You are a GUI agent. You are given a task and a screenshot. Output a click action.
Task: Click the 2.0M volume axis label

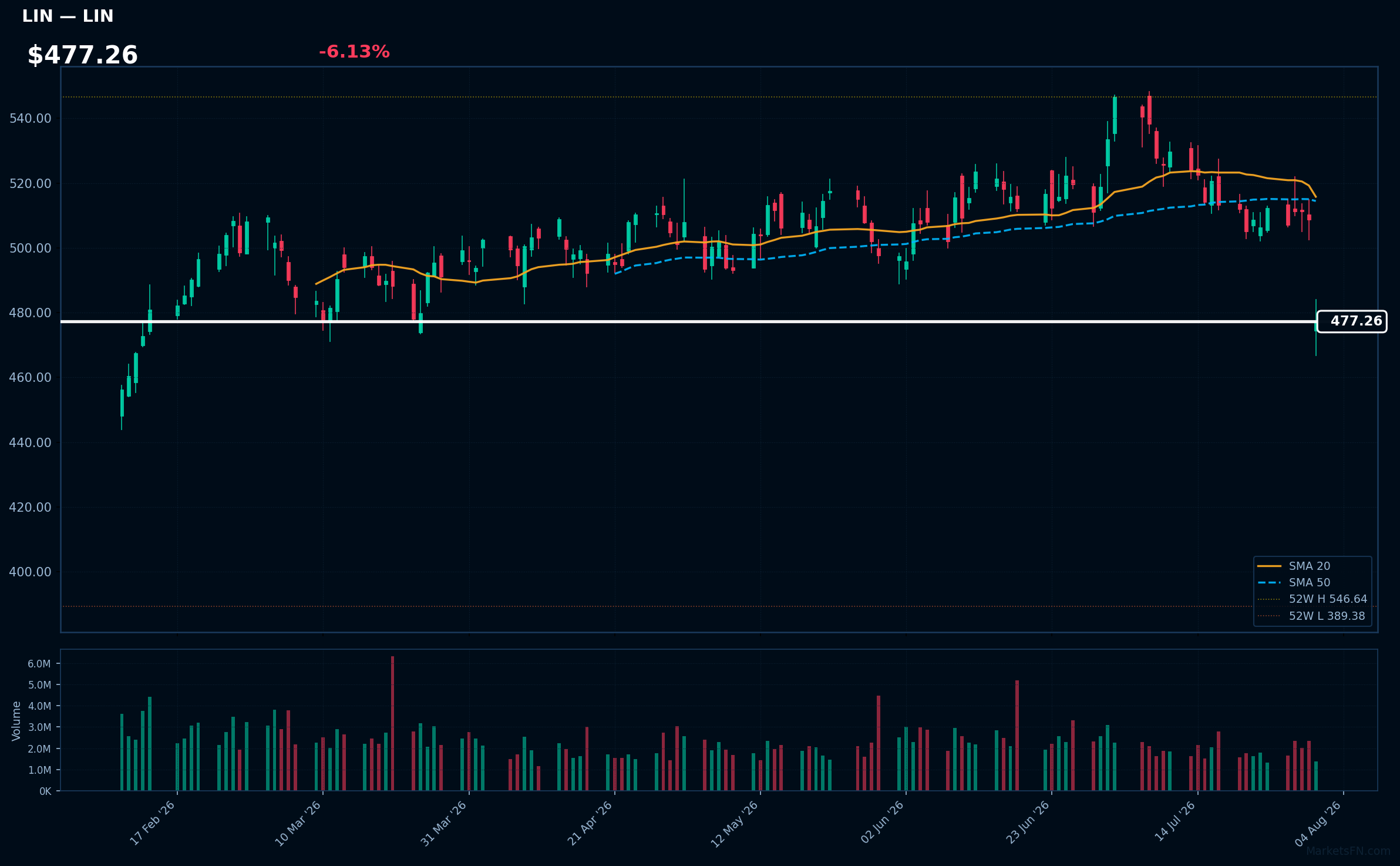(39, 749)
